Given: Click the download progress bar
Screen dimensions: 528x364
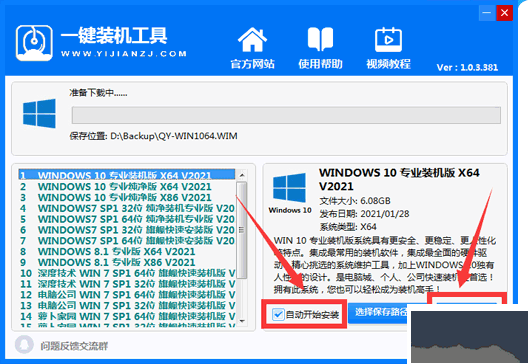Looking at the screenshot, I should pos(286,115).
